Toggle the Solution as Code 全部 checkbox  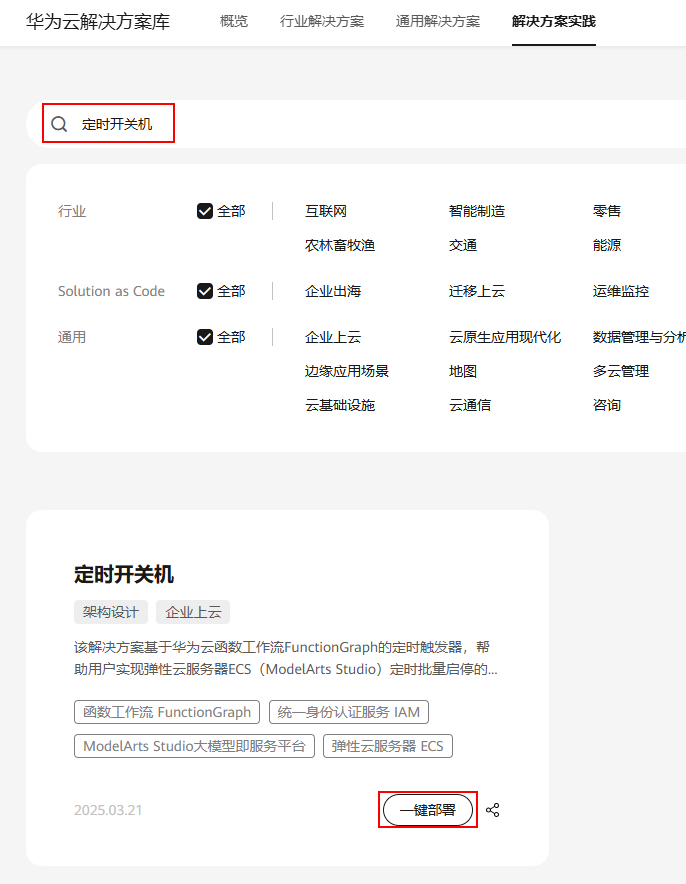[205, 291]
